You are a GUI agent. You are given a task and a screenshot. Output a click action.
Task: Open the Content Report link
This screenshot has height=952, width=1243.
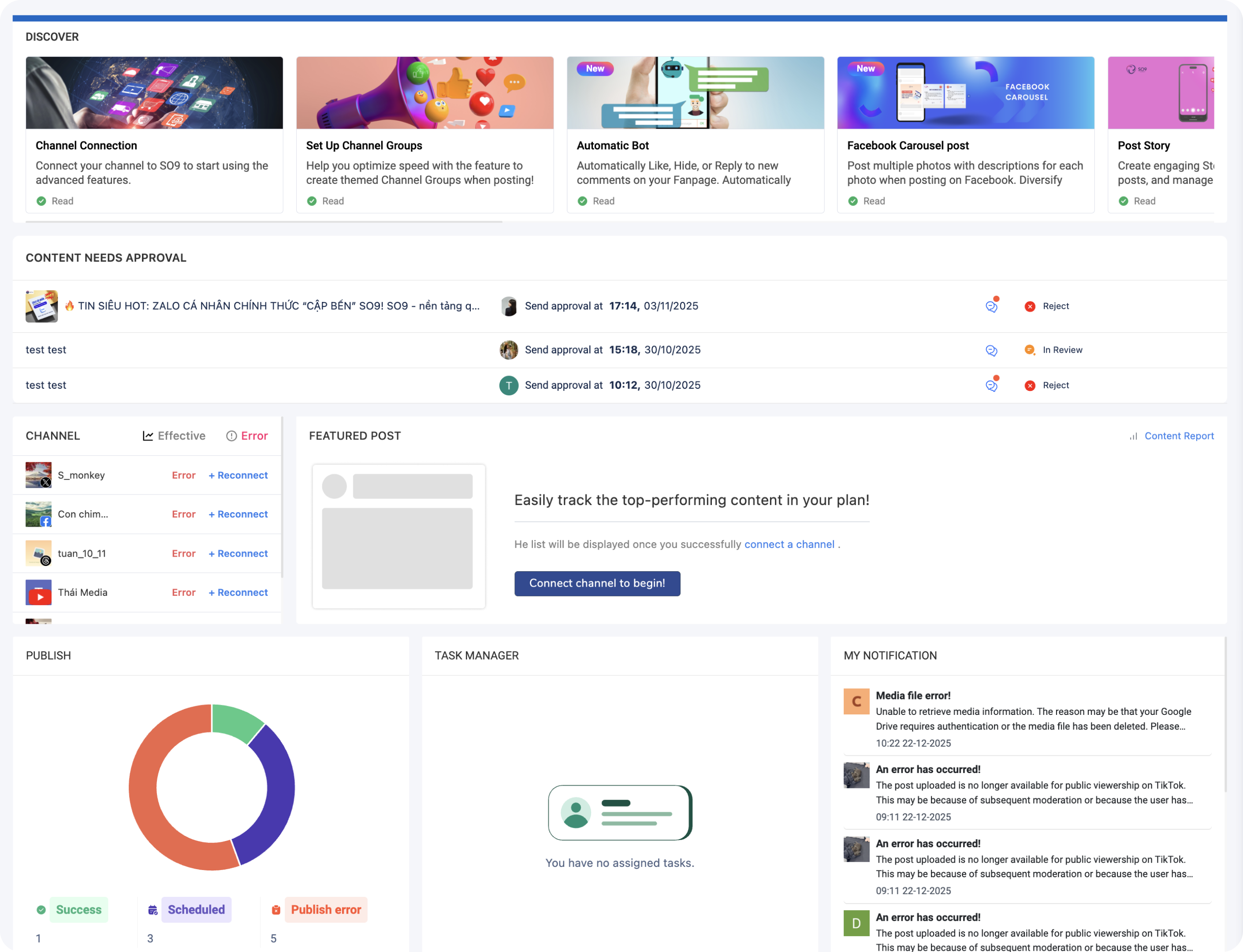click(x=1179, y=436)
